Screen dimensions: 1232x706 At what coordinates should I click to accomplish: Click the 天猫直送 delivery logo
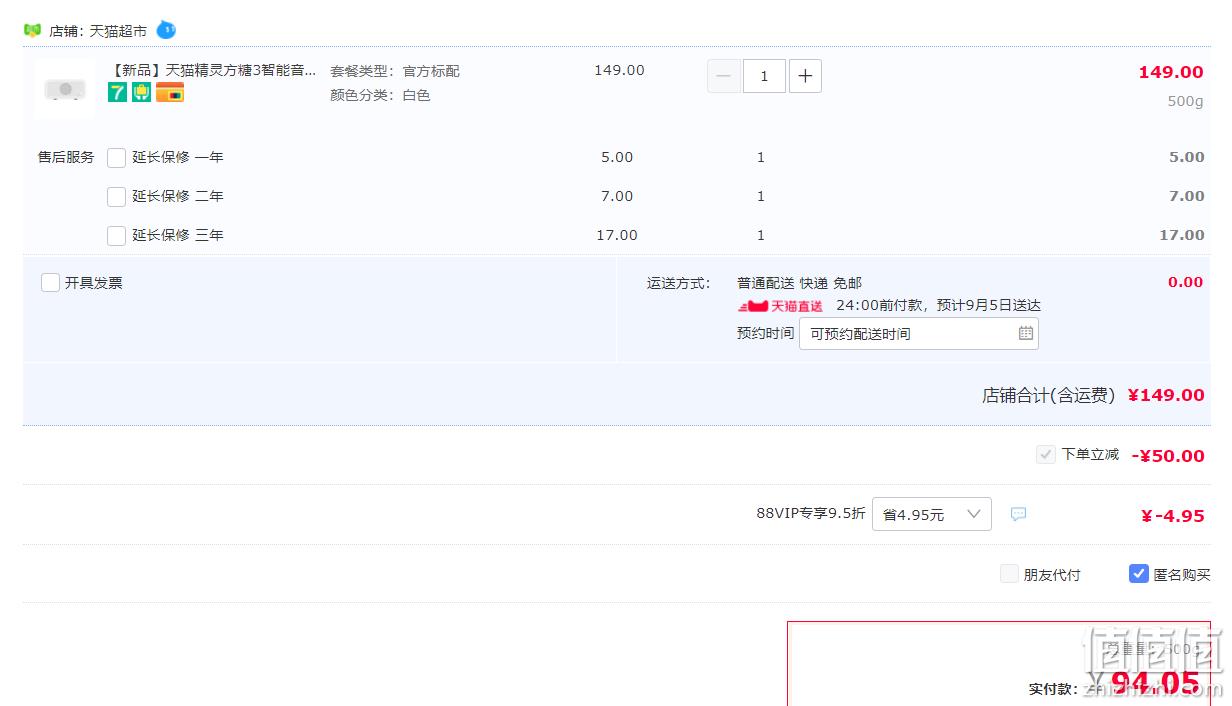click(x=780, y=306)
